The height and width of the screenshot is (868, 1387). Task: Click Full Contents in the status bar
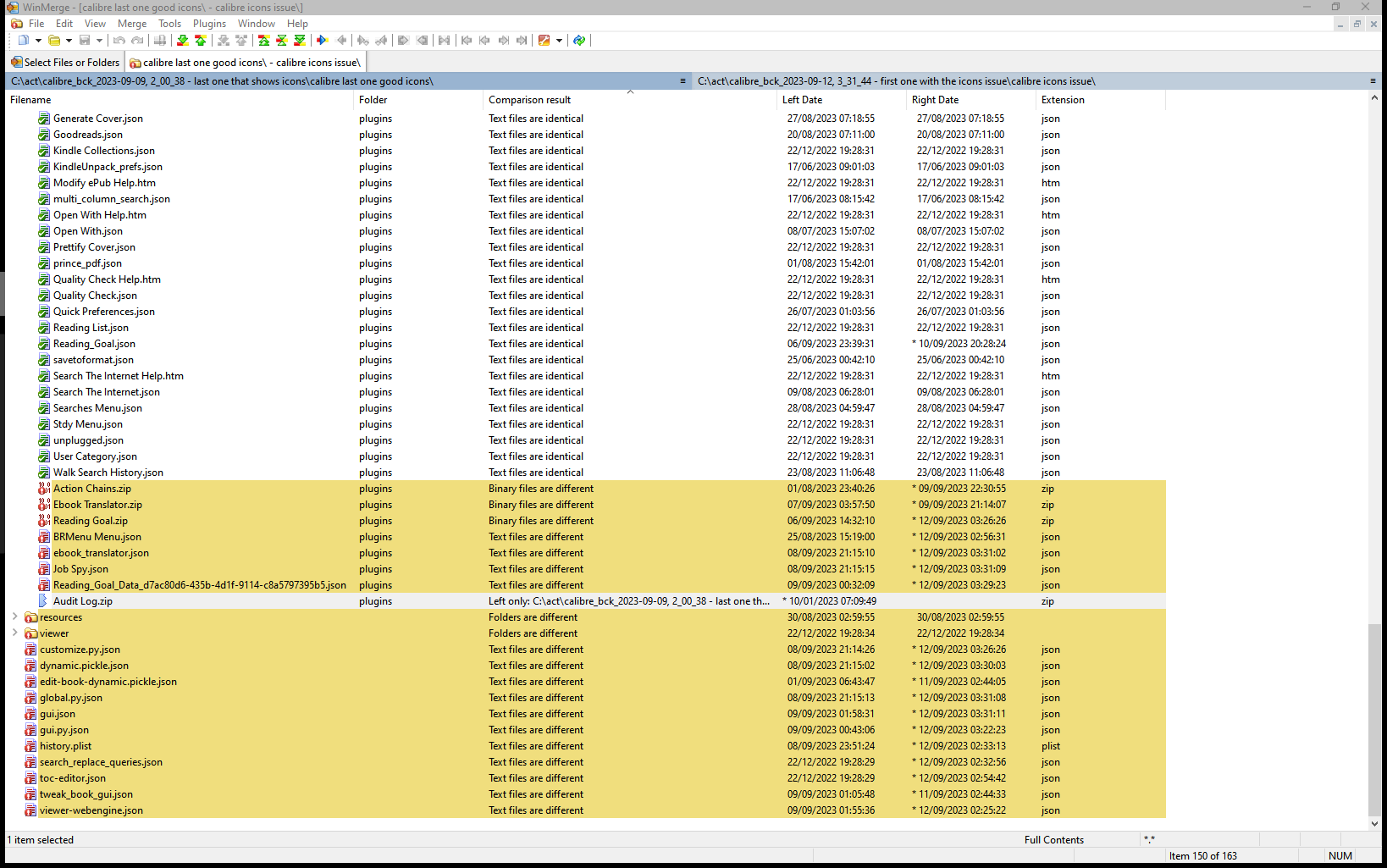[1054, 840]
